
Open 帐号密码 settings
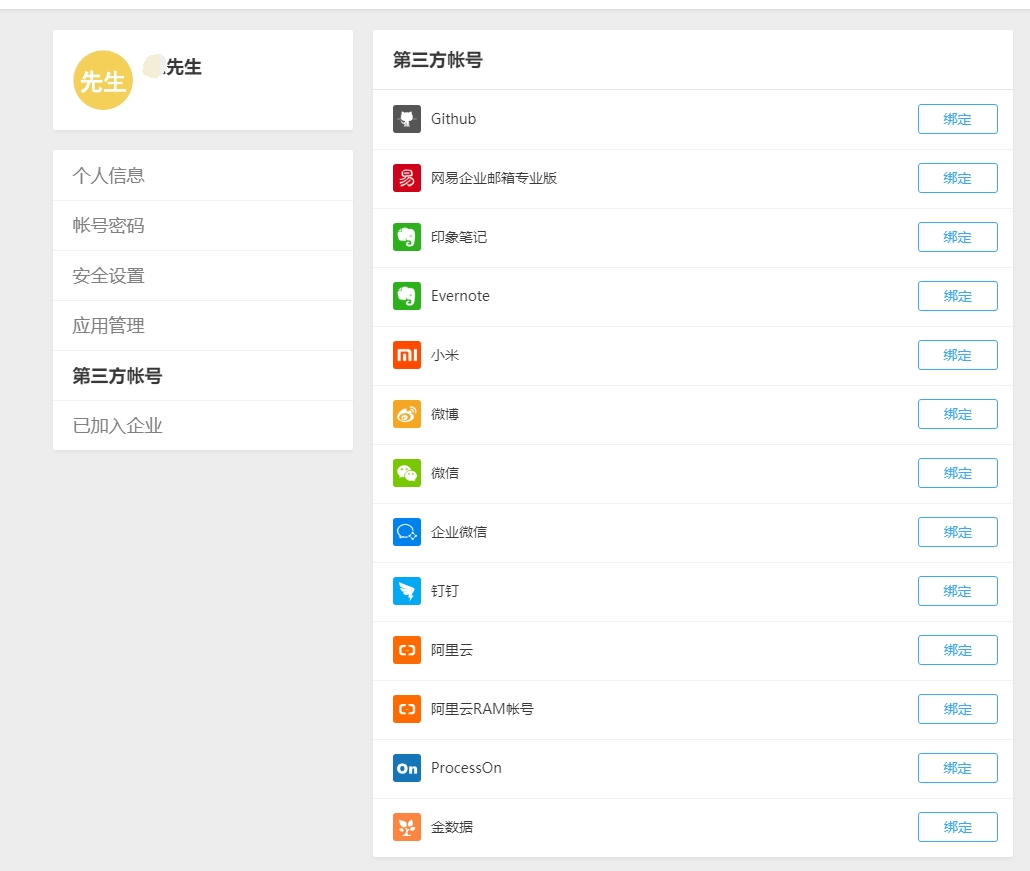click(x=109, y=225)
